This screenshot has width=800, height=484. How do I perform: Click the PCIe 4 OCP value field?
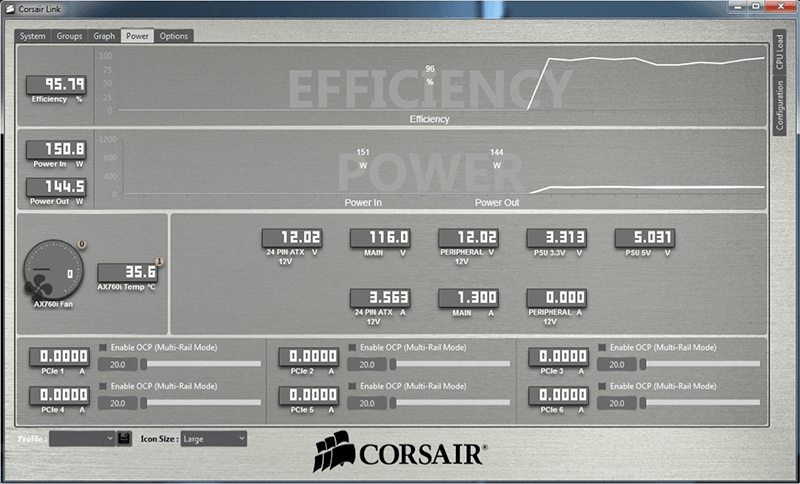point(117,403)
